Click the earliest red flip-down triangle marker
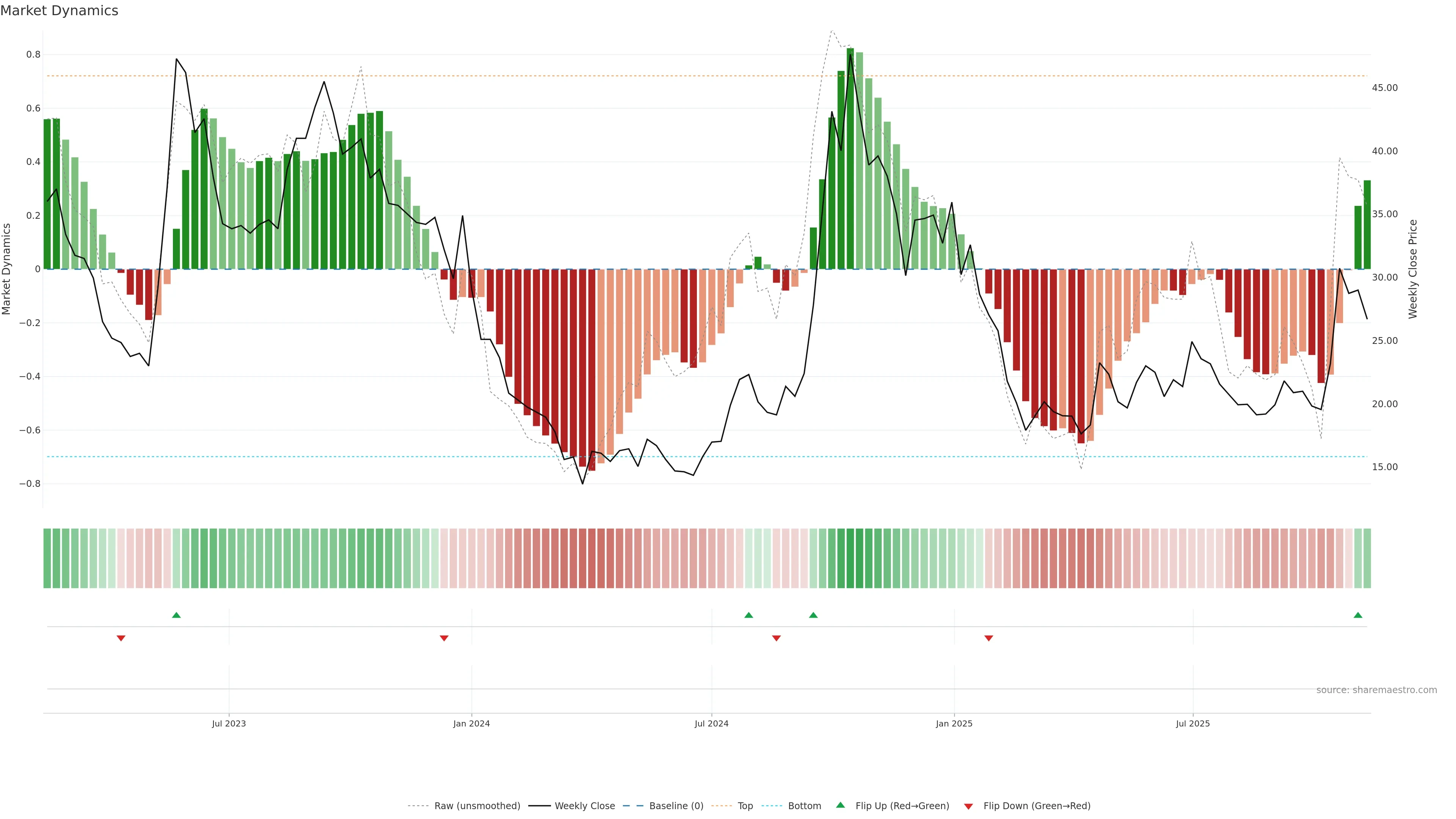This screenshot has width=1456, height=819. [121, 638]
